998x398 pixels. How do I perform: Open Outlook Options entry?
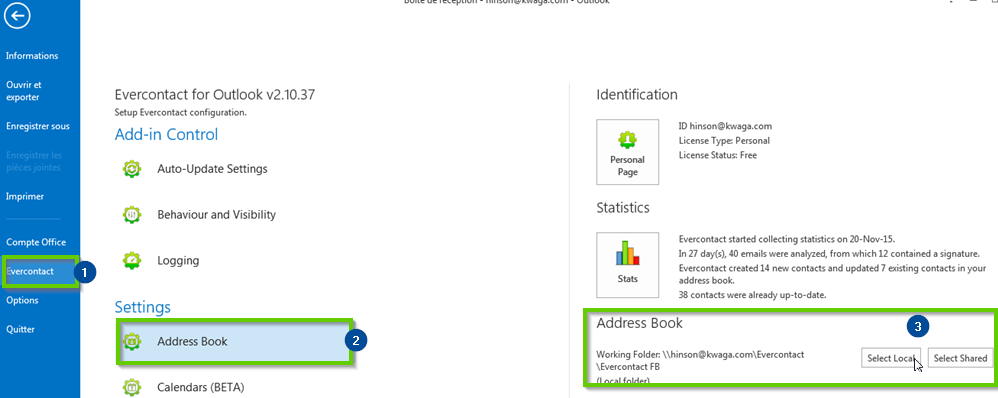tap(22, 301)
